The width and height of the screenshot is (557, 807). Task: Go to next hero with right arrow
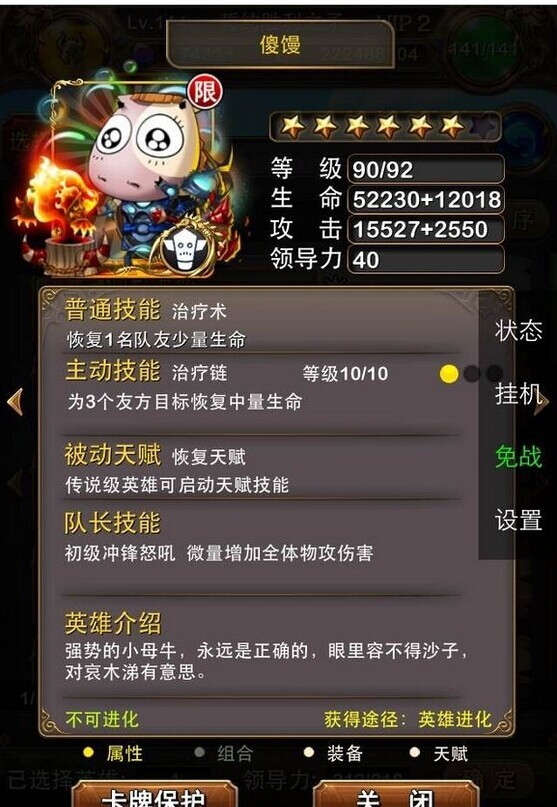coord(541,402)
